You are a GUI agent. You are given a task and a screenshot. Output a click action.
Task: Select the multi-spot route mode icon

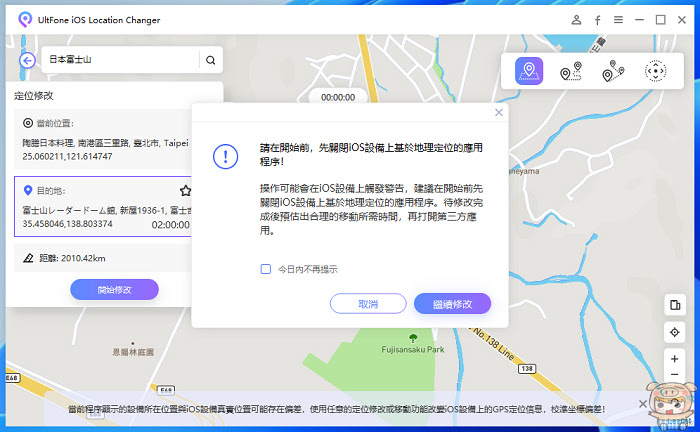(x=613, y=71)
